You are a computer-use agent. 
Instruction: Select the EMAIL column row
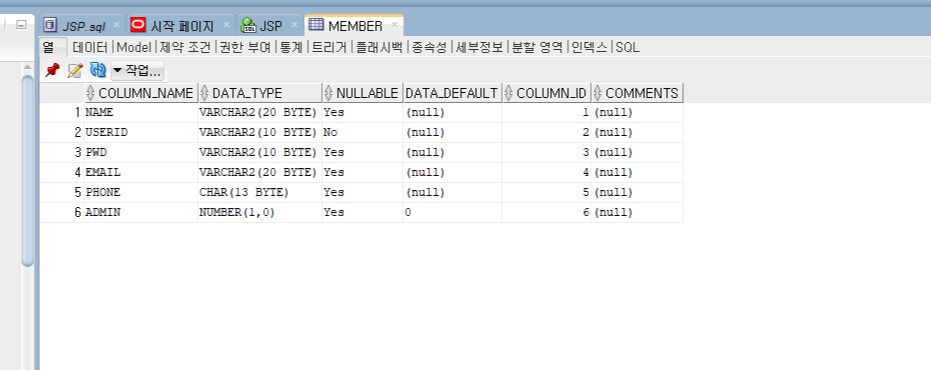click(361, 172)
